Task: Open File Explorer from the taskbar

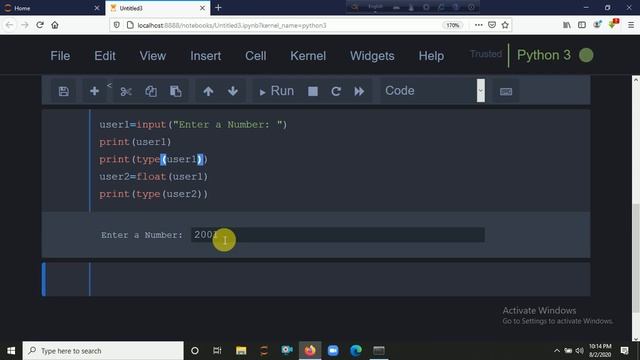Action: (x=241, y=351)
